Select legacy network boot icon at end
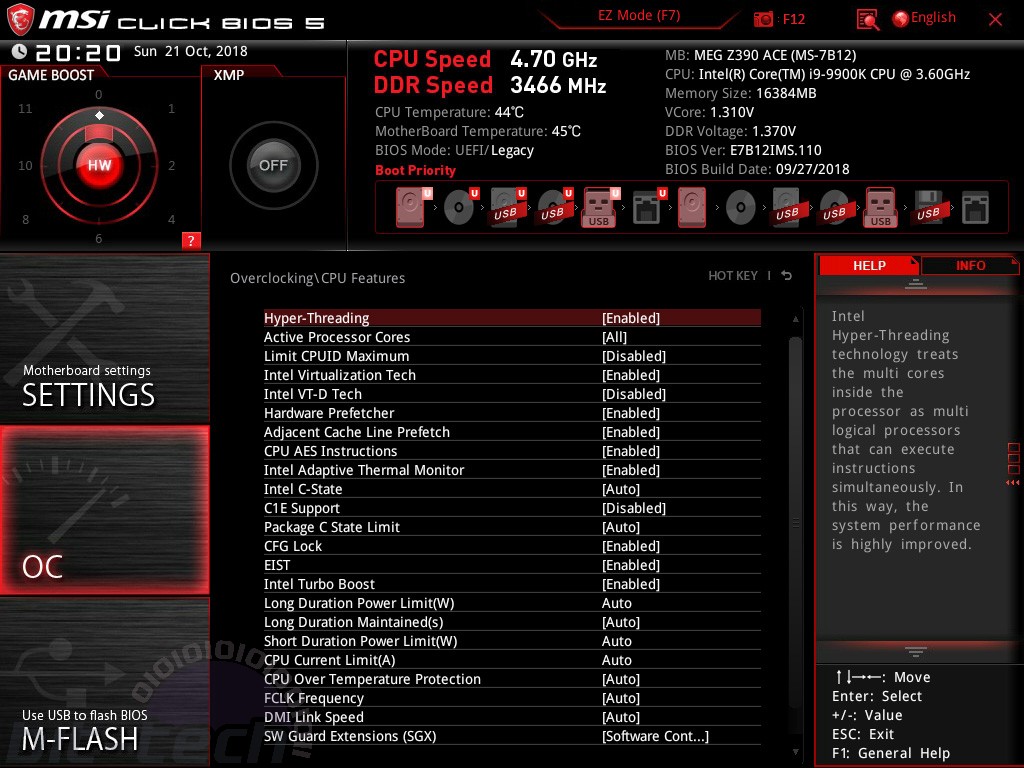The height and width of the screenshot is (768, 1024). (976, 207)
